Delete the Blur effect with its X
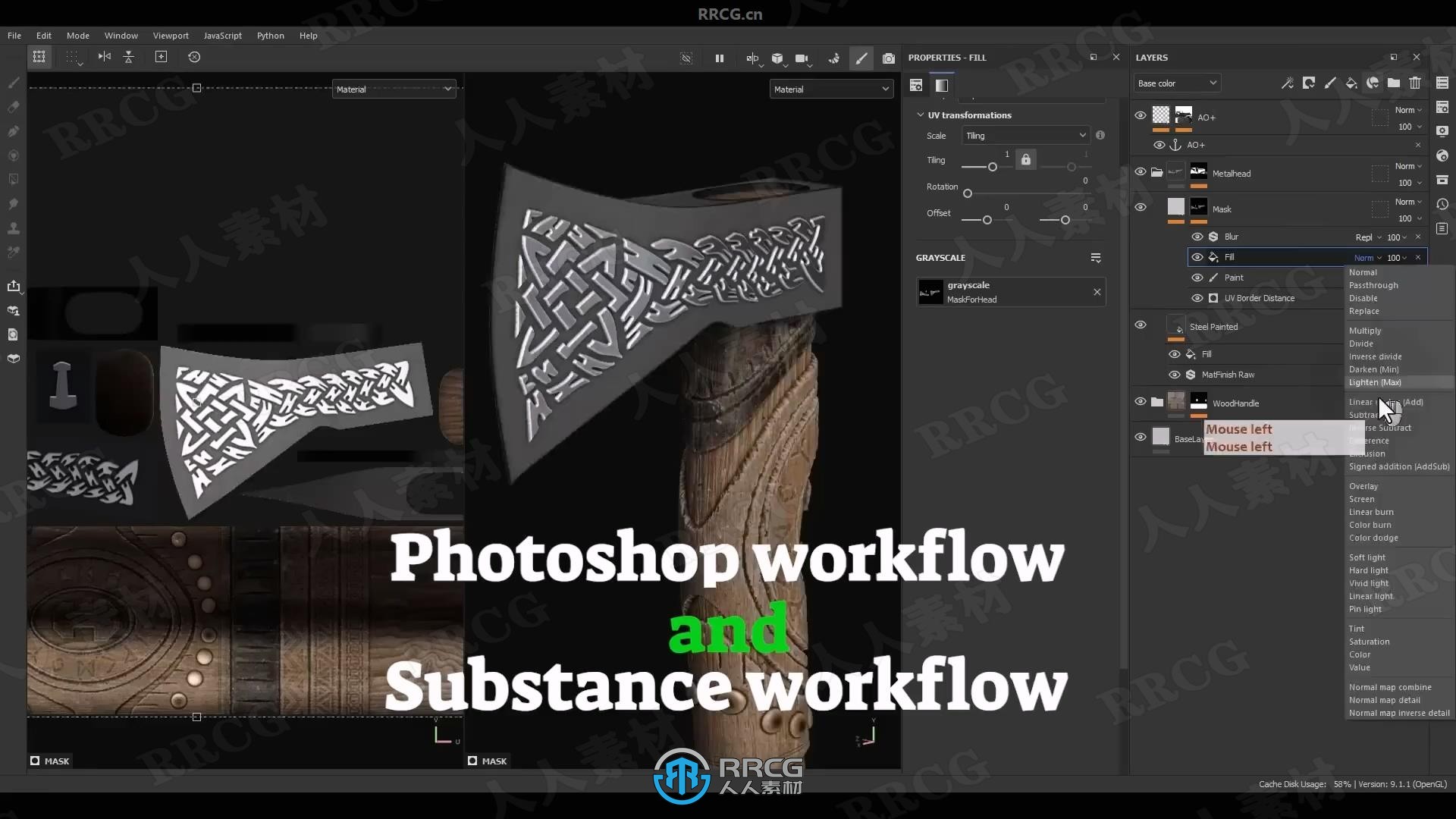 [1418, 237]
